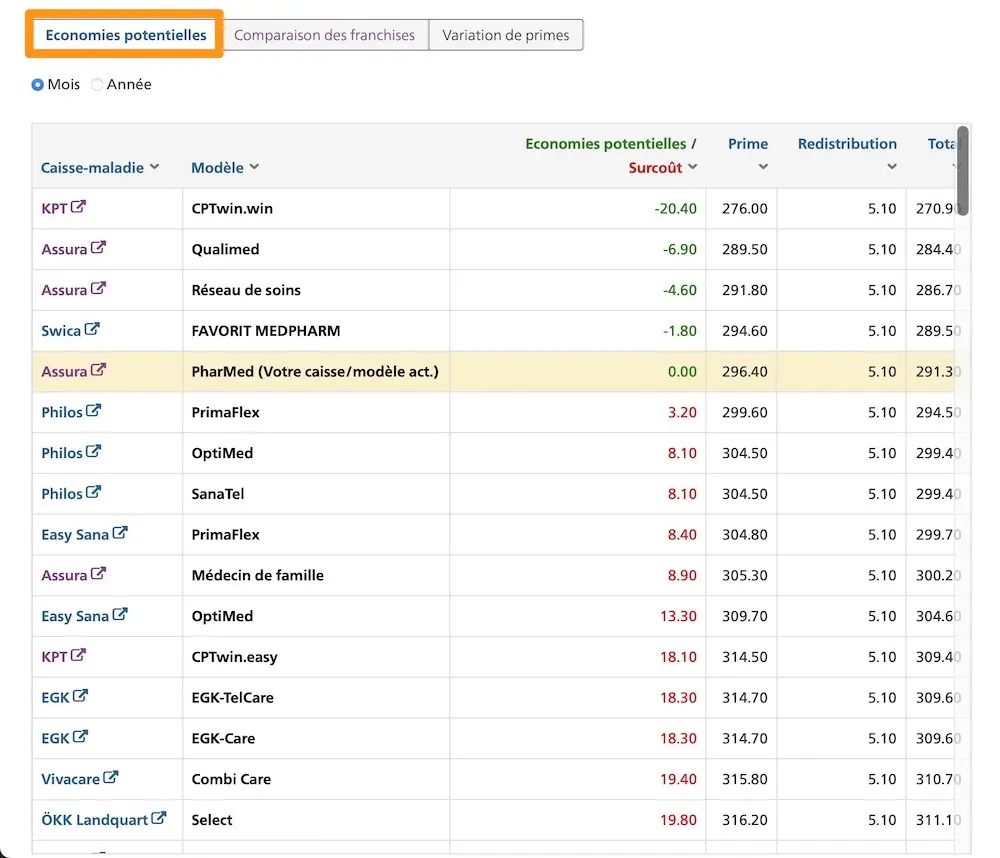
Task: Open EGK link in EGK-TelCare row
Action: tap(55, 698)
